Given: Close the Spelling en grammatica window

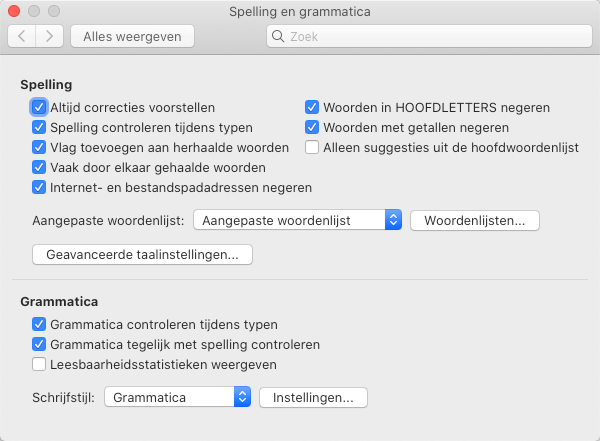Looking at the screenshot, I should (x=14, y=11).
